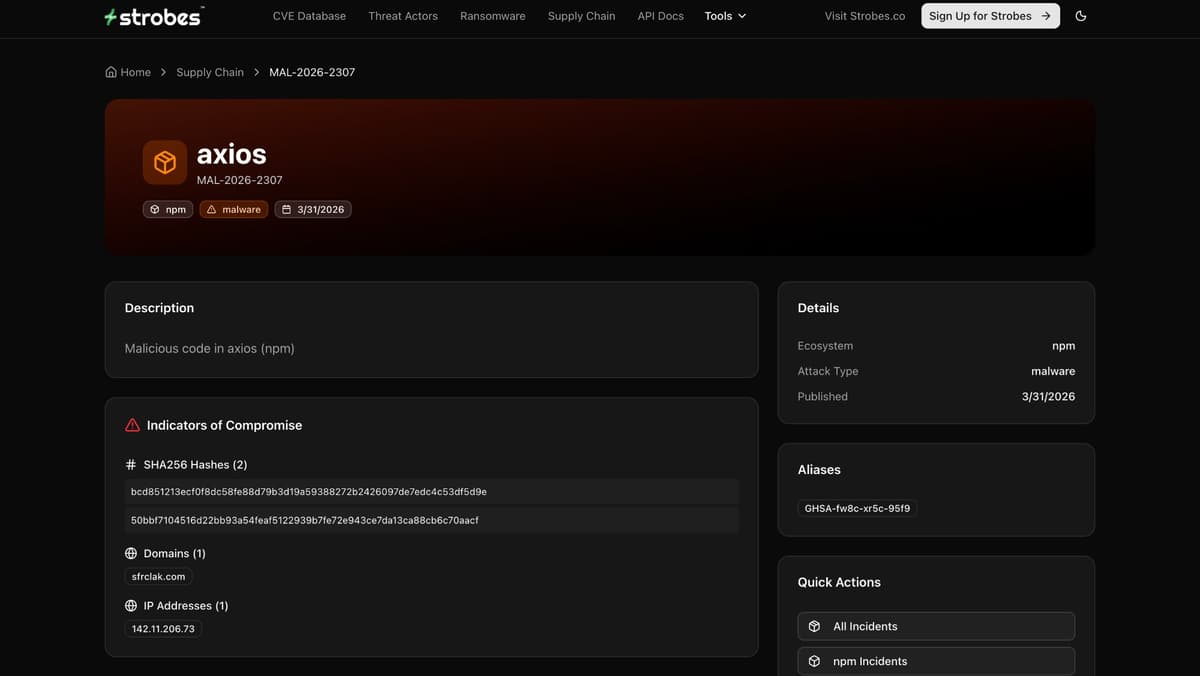Click the SHA256 hash symbol icon
1200x676 pixels.
pyautogui.click(x=131, y=465)
